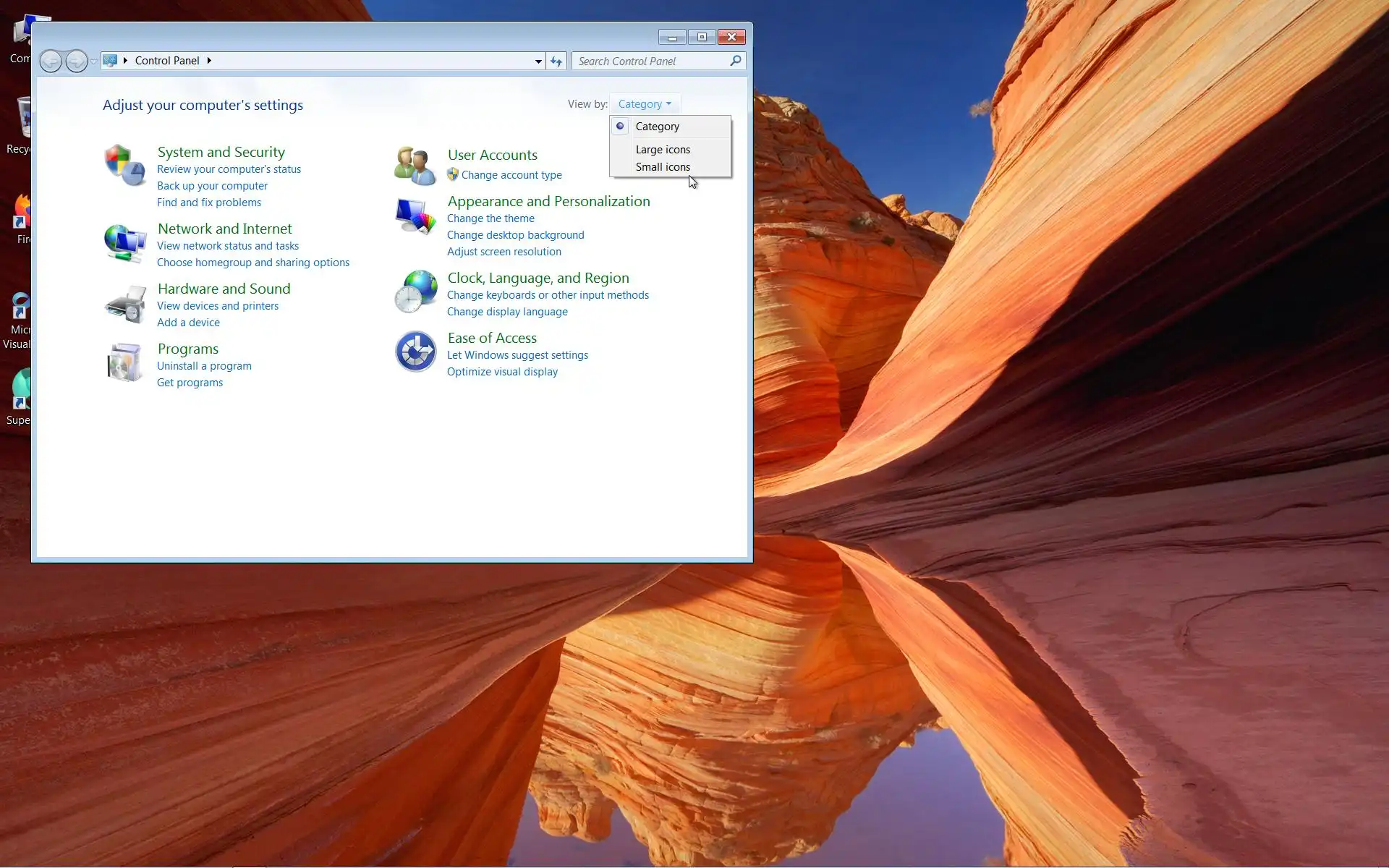1389x868 pixels.
Task: Click Uninstall a program link
Action: click(204, 366)
